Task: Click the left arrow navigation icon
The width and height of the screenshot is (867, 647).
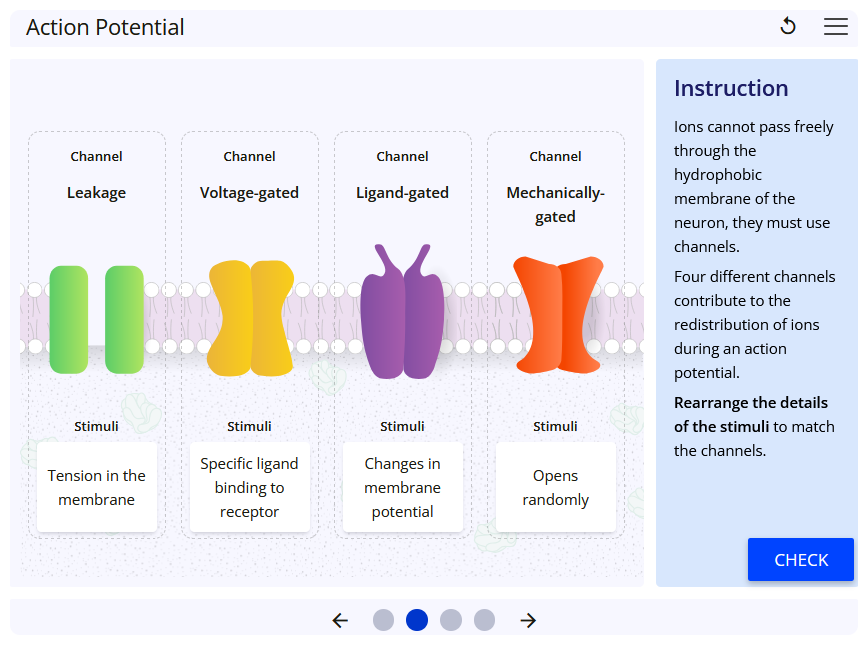Action: pyautogui.click(x=340, y=620)
